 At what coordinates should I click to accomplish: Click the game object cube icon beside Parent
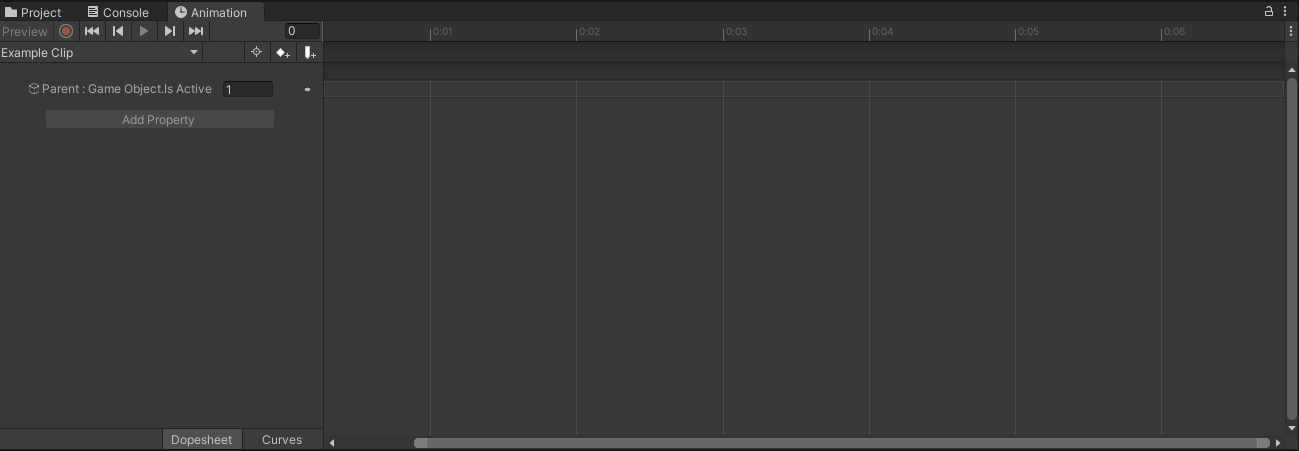34,89
